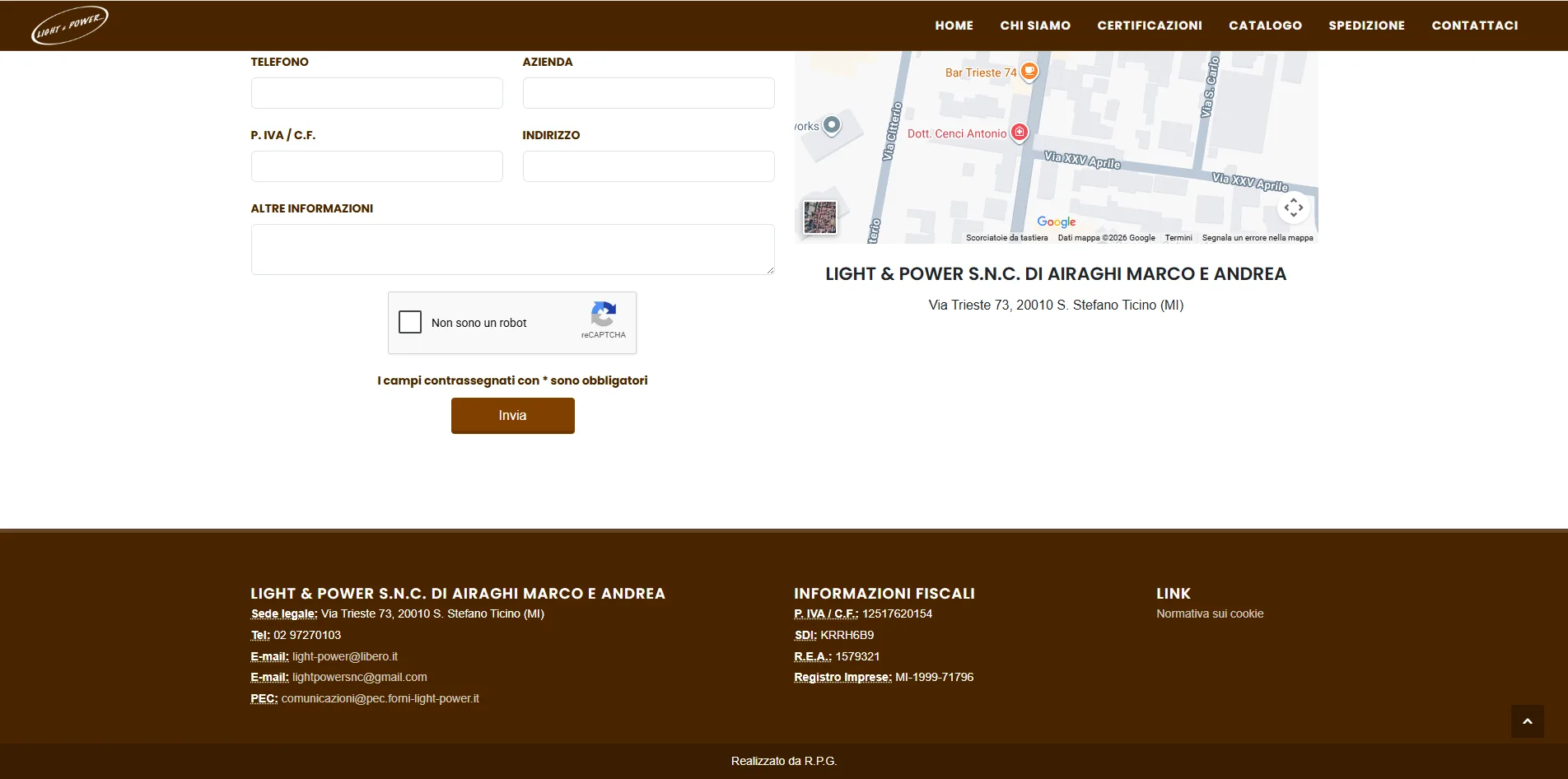Click the 'Sede legale:' abbreviation label
The width and height of the screenshot is (1568, 779).
[x=284, y=613]
